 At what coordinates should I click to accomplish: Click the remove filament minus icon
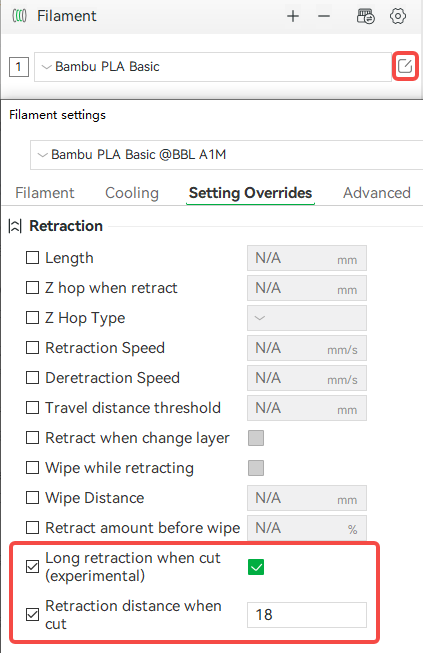(x=323, y=16)
